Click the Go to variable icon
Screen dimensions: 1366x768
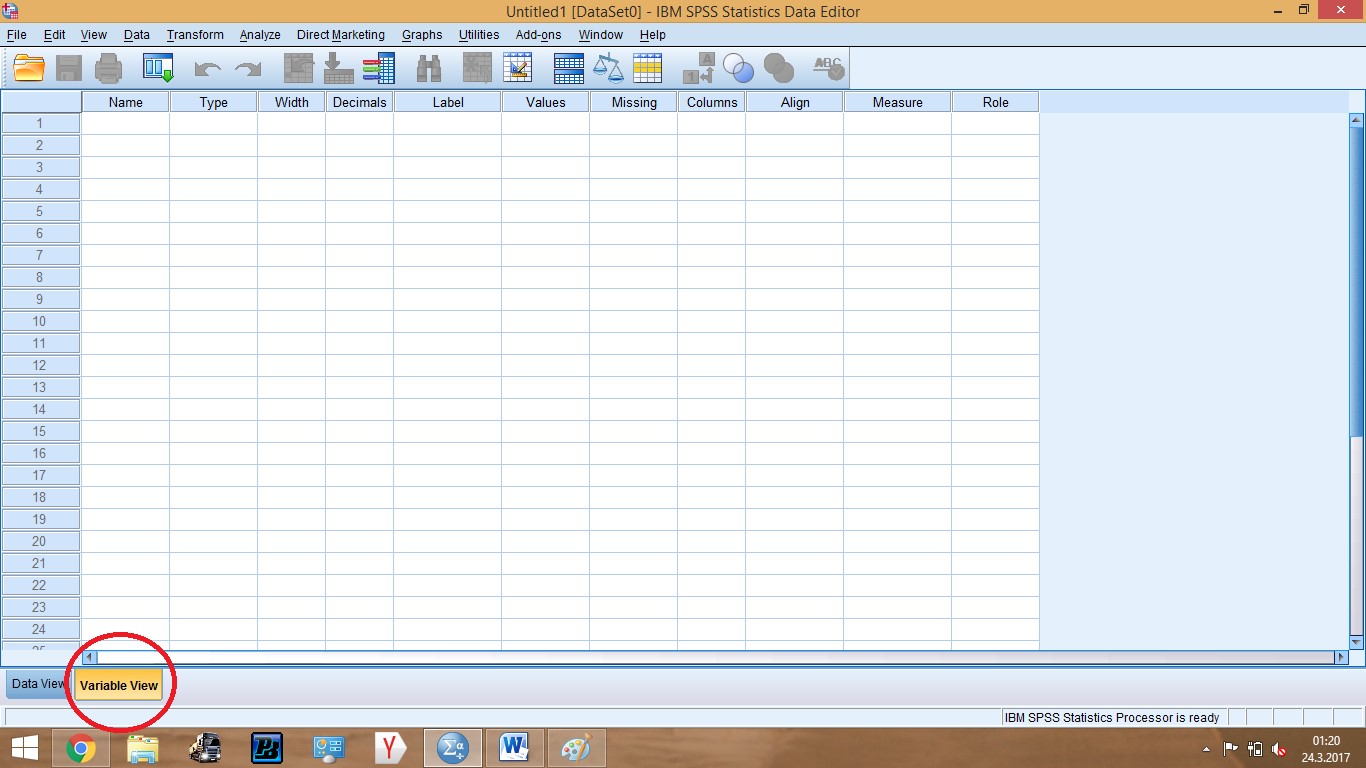(x=339, y=68)
